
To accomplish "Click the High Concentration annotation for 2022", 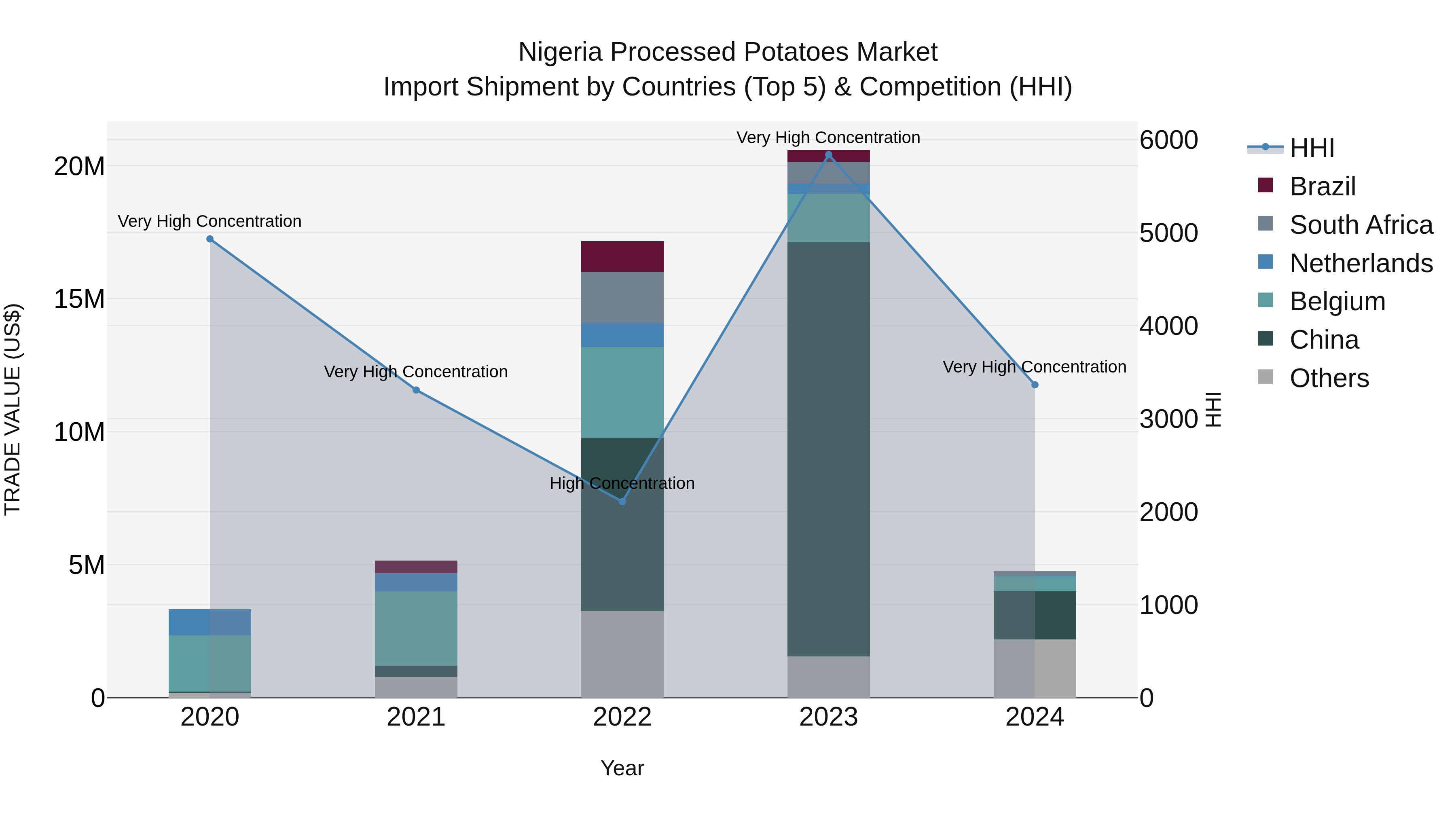I will [622, 483].
